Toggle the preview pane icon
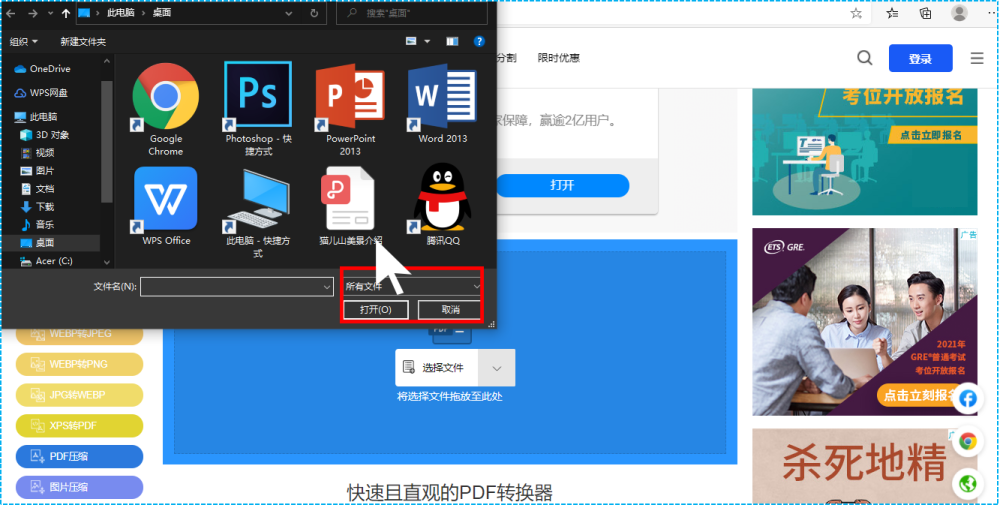This screenshot has height=505, width=1000. tap(452, 41)
